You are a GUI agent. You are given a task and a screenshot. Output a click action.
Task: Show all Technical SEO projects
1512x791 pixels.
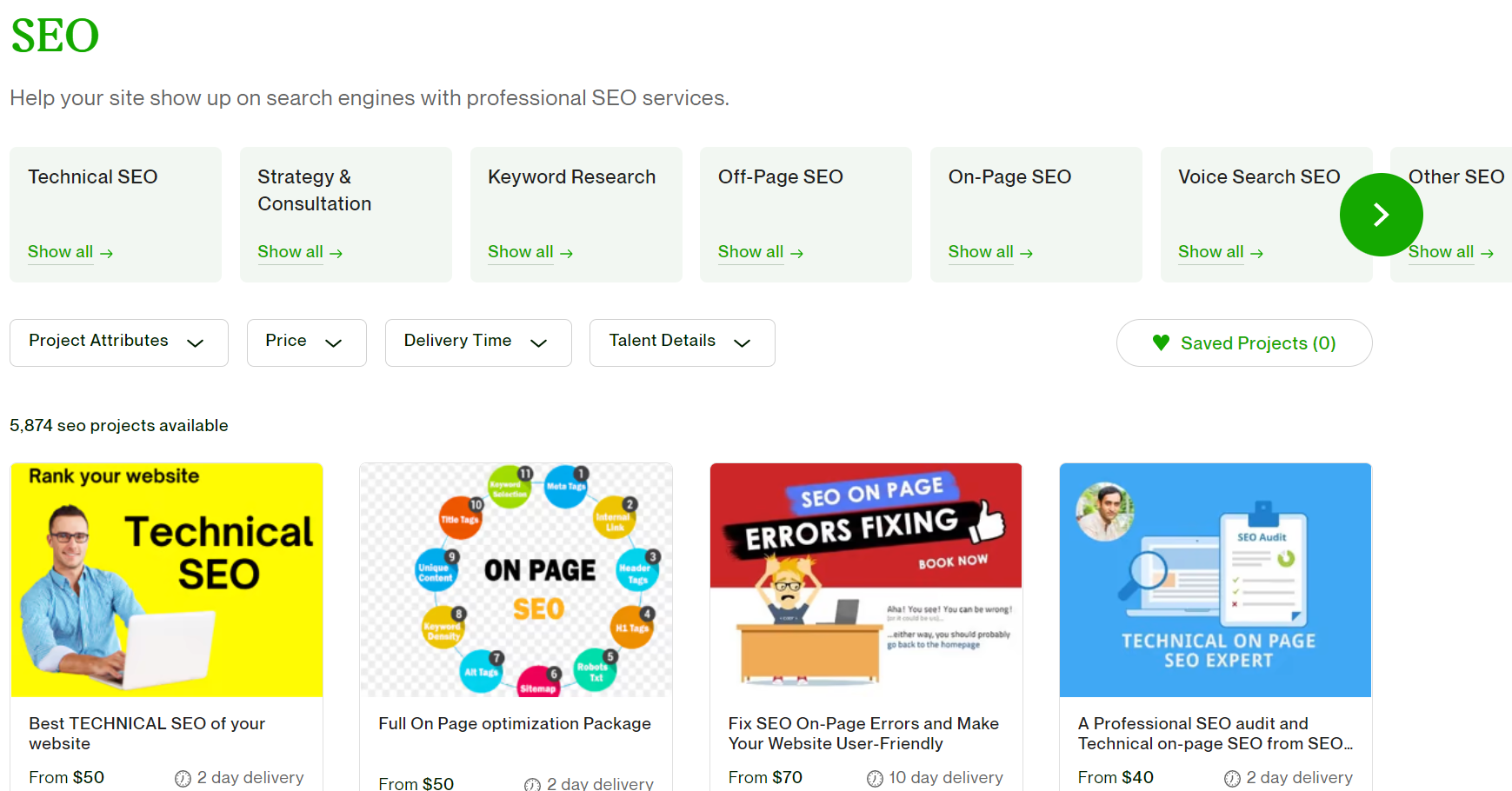61,252
